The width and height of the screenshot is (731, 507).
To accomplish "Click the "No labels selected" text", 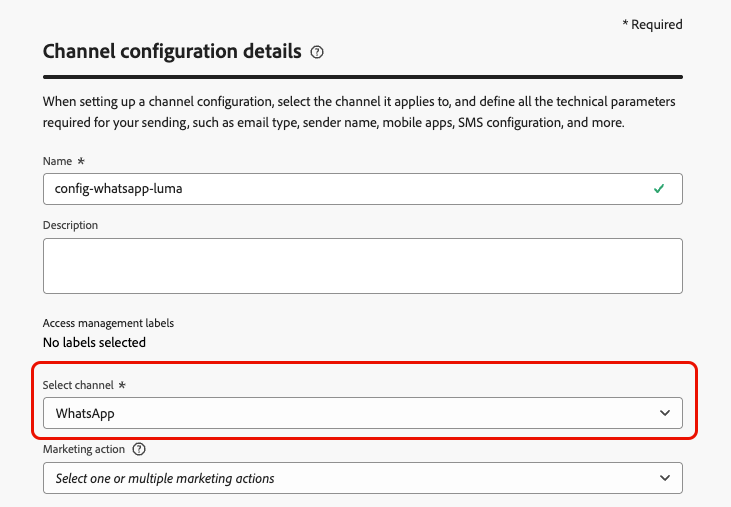I will point(94,342).
